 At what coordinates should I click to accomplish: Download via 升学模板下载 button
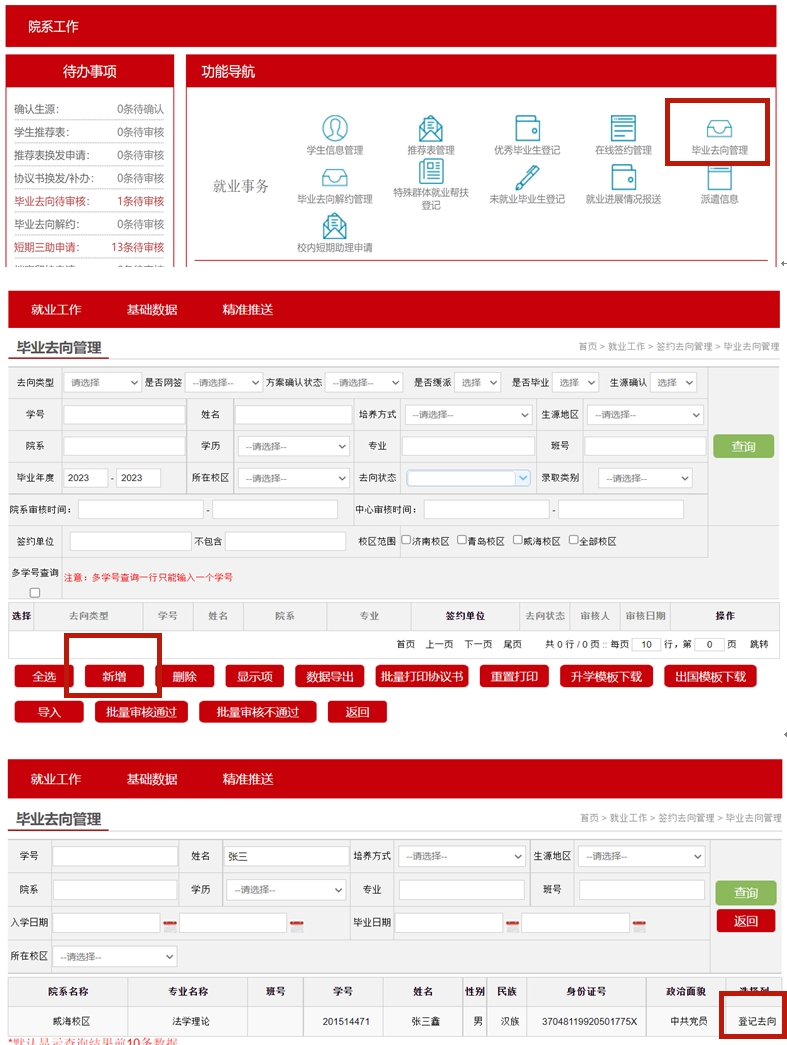(606, 676)
